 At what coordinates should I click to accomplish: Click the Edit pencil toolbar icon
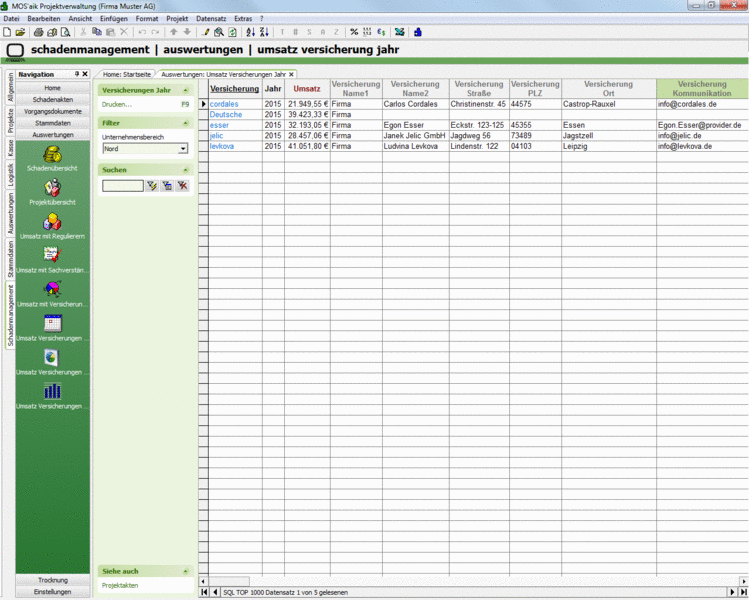(206, 32)
